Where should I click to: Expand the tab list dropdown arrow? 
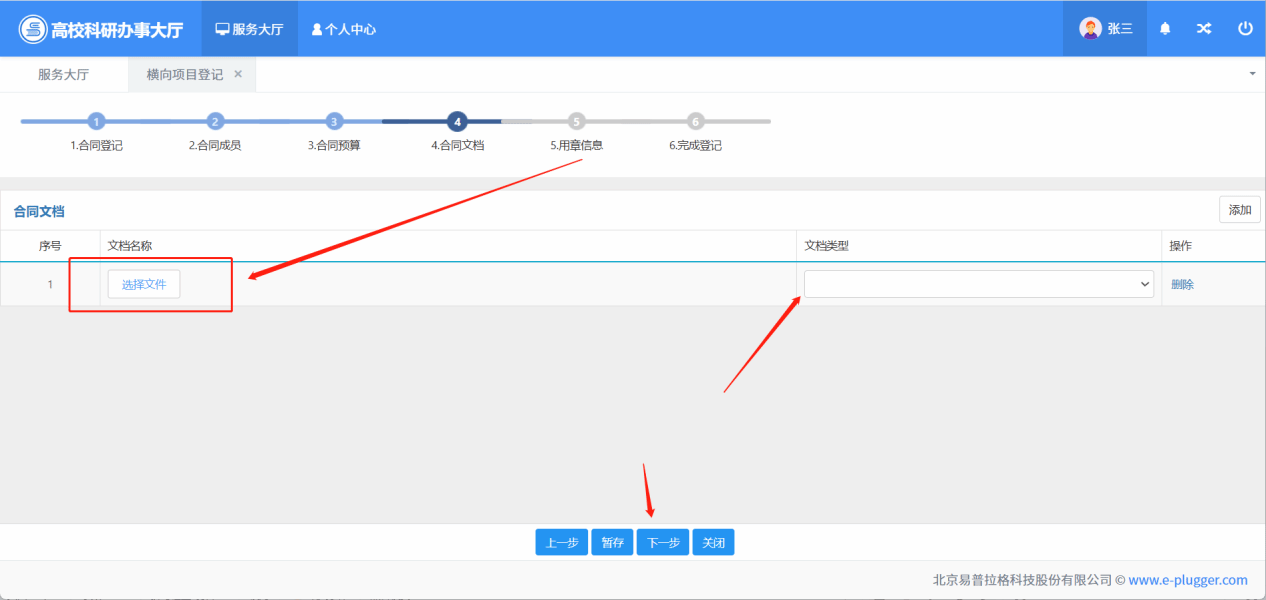click(1253, 74)
